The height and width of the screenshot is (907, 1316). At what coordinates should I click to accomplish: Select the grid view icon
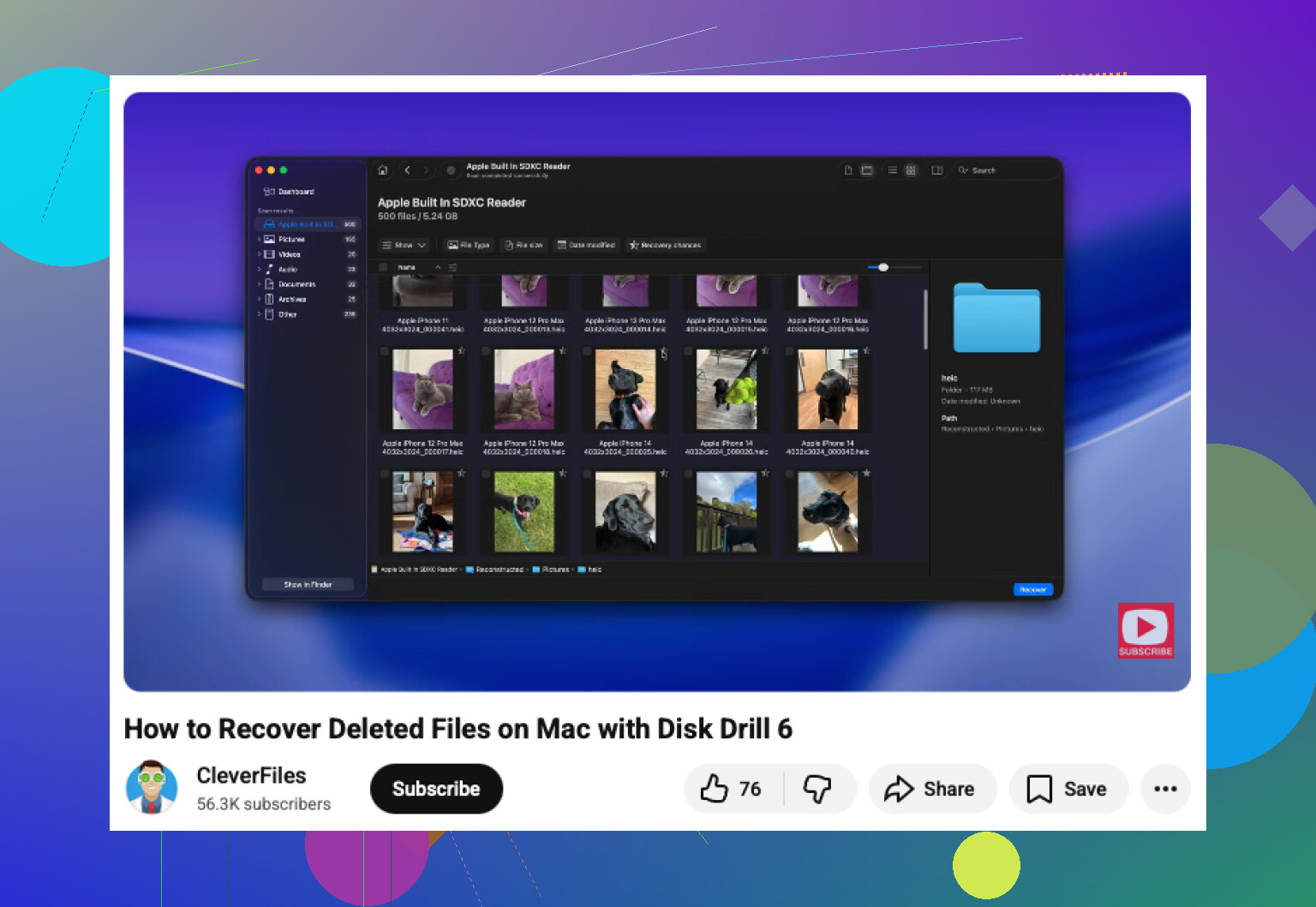click(911, 170)
